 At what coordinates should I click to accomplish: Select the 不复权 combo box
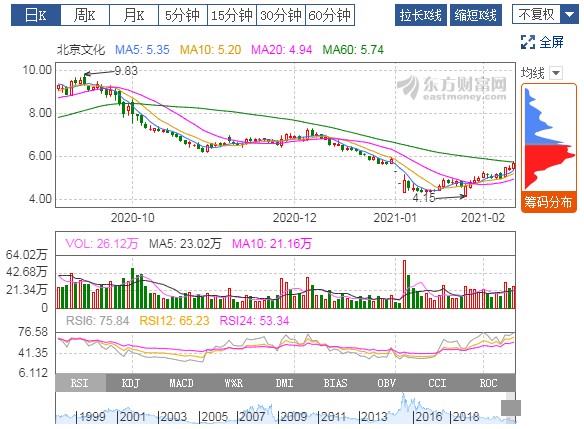(545, 15)
